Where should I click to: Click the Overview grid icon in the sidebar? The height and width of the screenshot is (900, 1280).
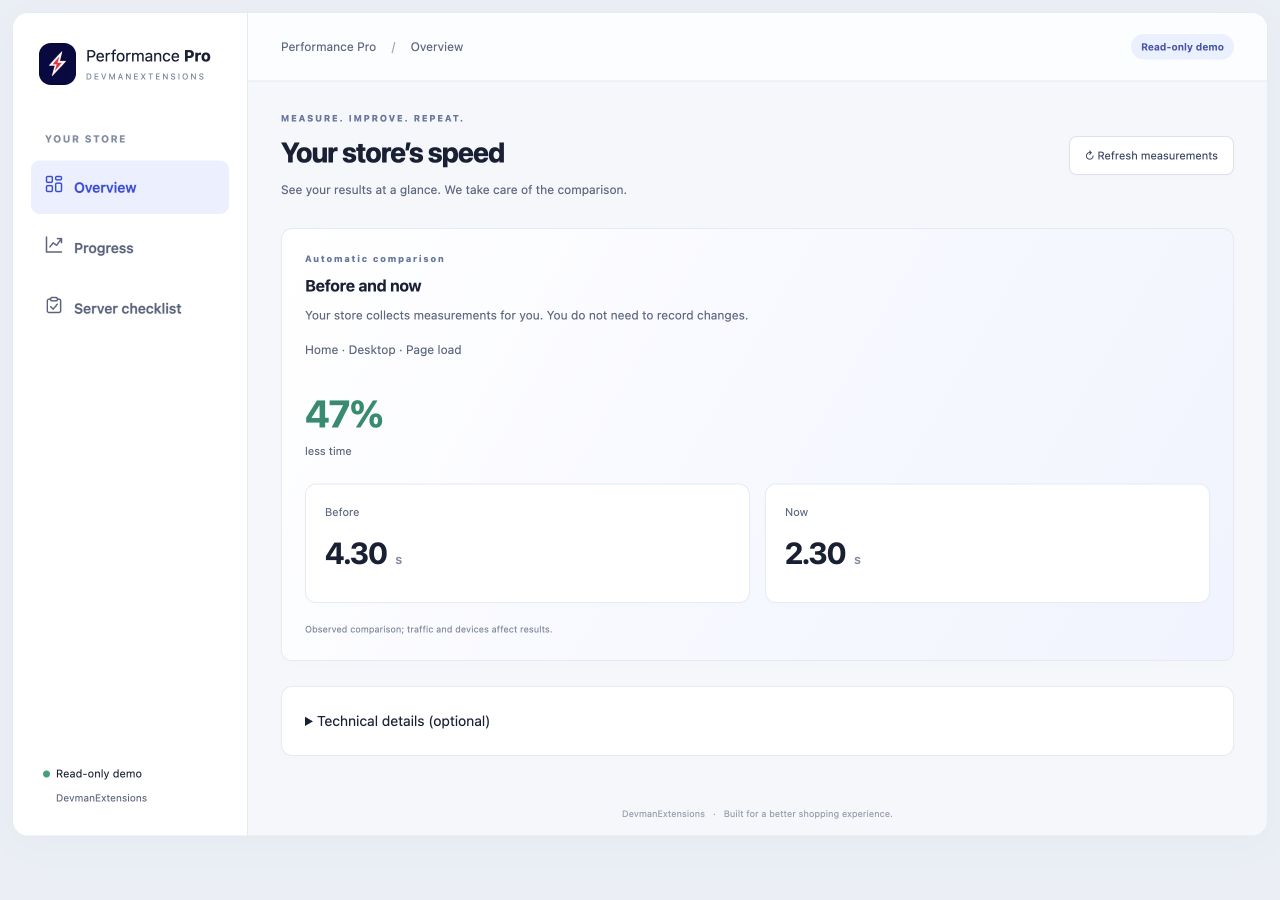pyautogui.click(x=54, y=184)
